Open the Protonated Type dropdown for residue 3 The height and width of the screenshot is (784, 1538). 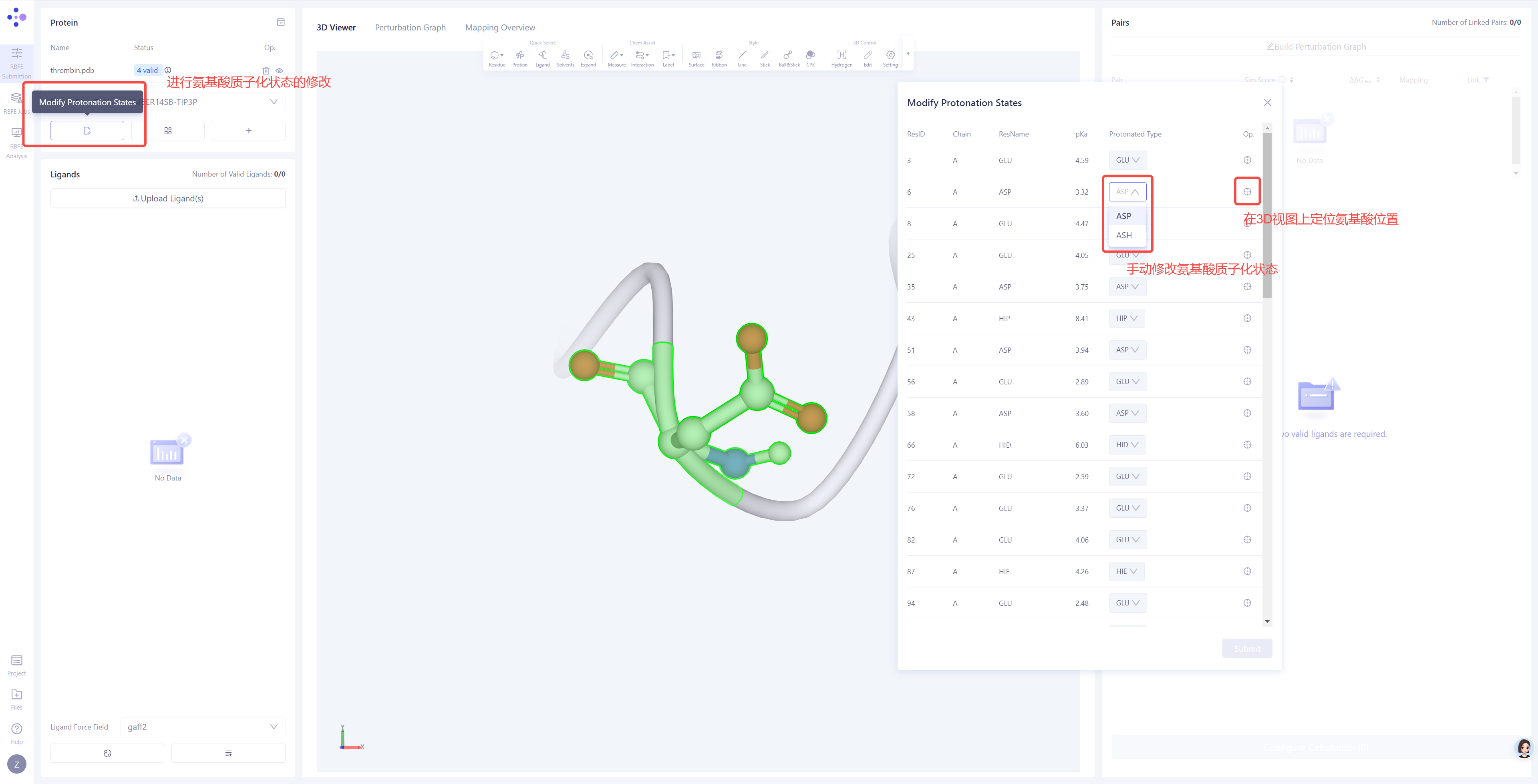pos(1127,159)
